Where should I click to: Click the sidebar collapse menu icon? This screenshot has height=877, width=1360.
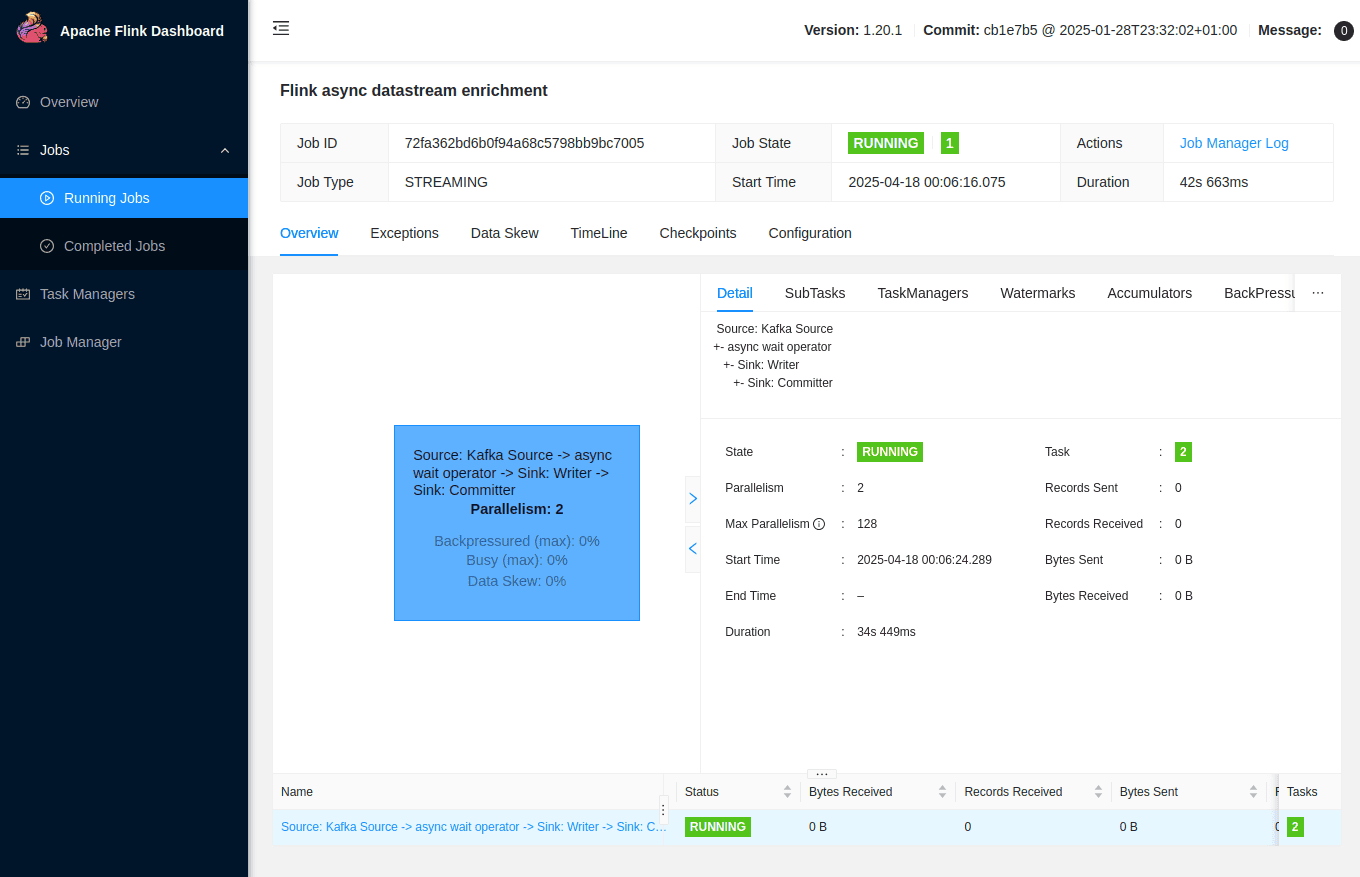281,29
